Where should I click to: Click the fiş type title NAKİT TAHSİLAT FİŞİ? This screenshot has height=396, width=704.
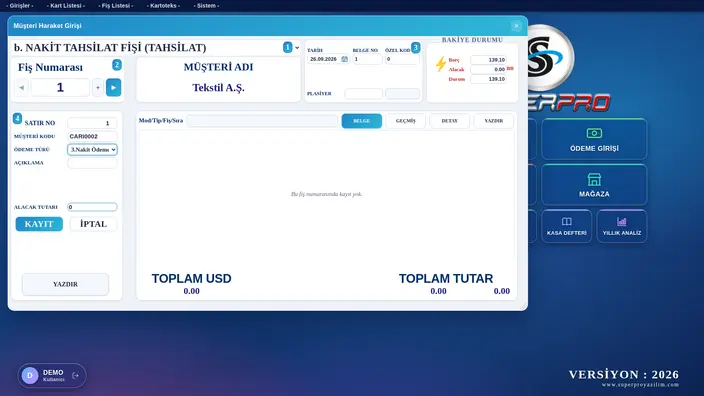pos(110,48)
